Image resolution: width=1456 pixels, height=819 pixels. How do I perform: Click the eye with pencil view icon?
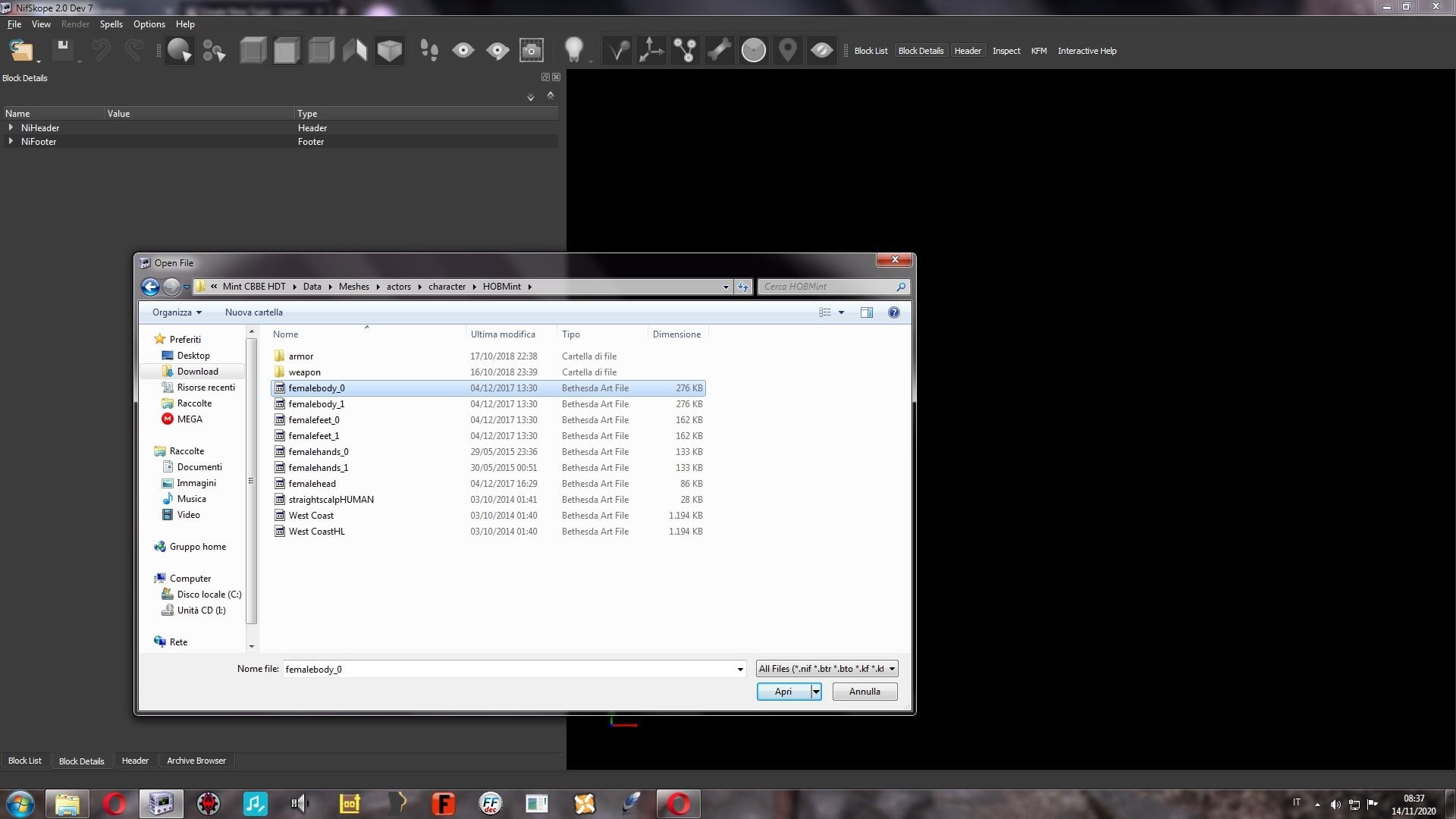[497, 51]
